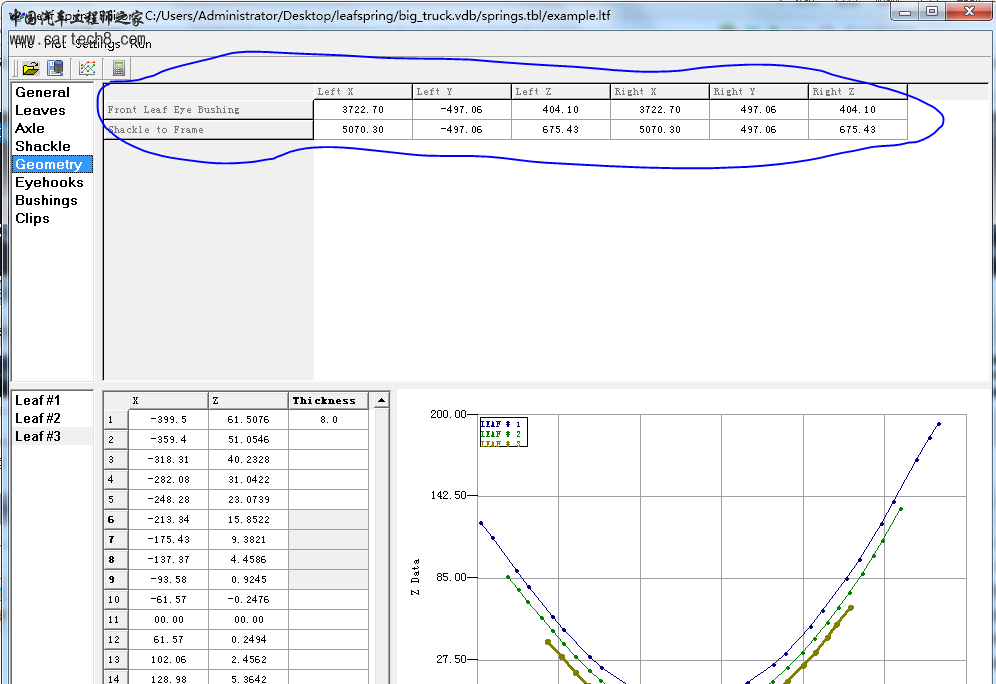Click the plot chart toolbar icon
996x684 pixels.
[x=87, y=68]
